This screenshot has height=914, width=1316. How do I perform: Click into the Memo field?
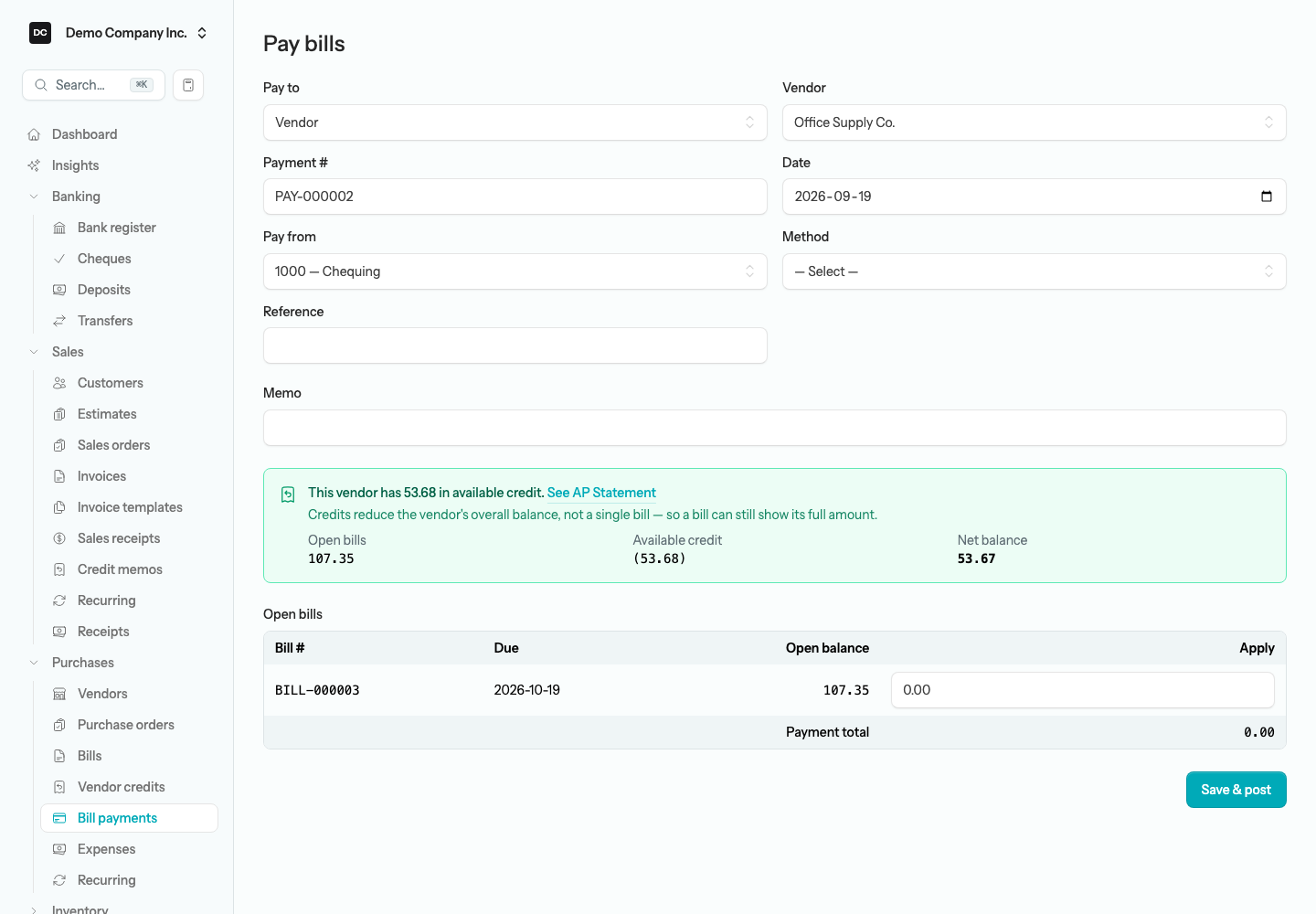775,428
